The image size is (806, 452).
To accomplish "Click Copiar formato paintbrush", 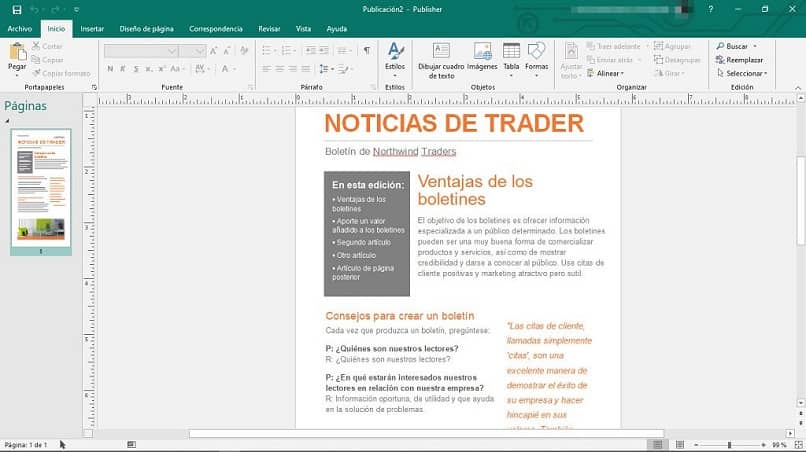I will pyautogui.click(x=61, y=74).
